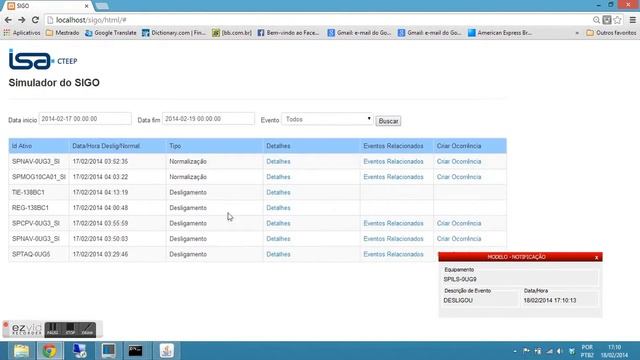Open the Action Center flag icon

point(526,351)
